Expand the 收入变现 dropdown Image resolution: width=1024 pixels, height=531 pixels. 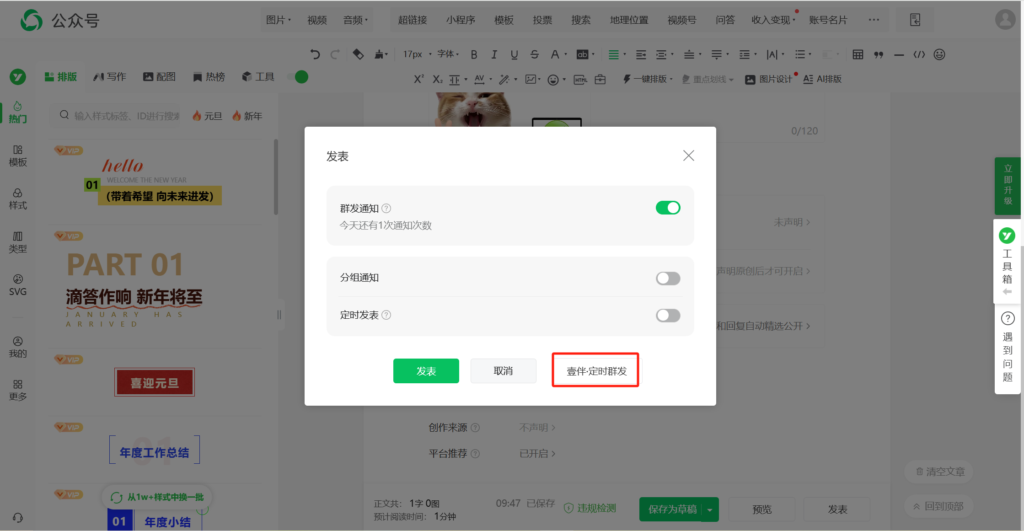773,20
